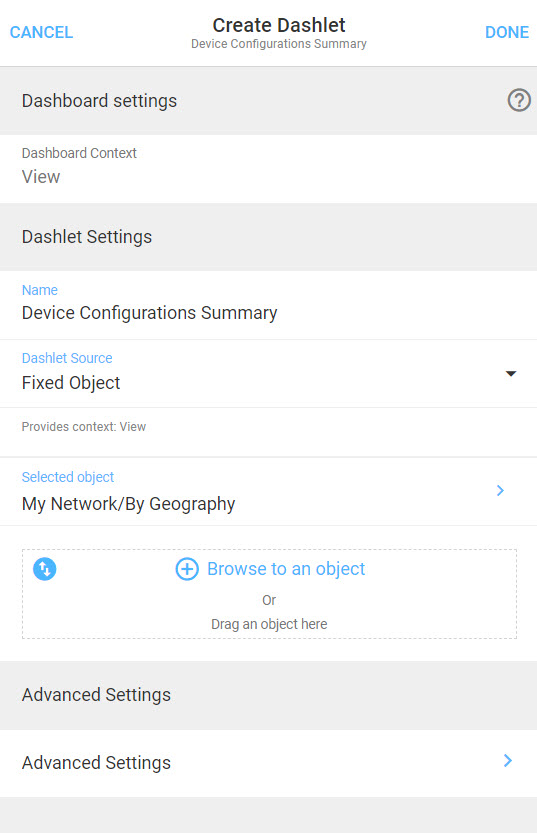
Task: Open the Advanced Settings row
Action: (x=268, y=763)
